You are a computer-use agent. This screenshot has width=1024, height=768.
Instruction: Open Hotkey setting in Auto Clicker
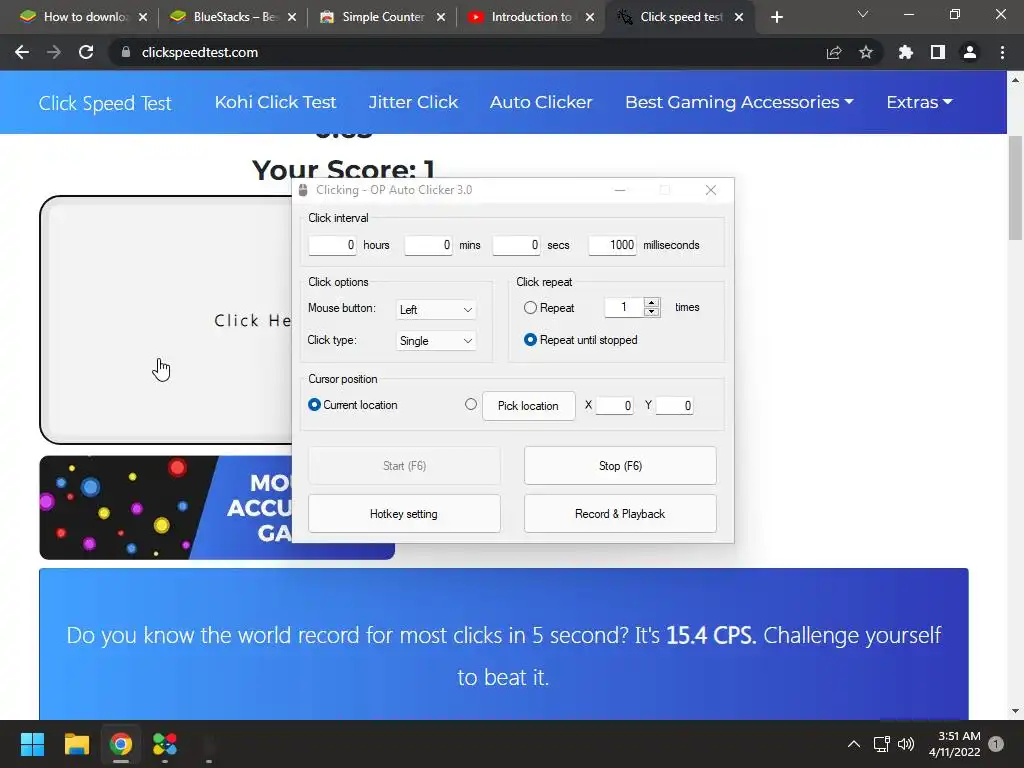click(404, 514)
